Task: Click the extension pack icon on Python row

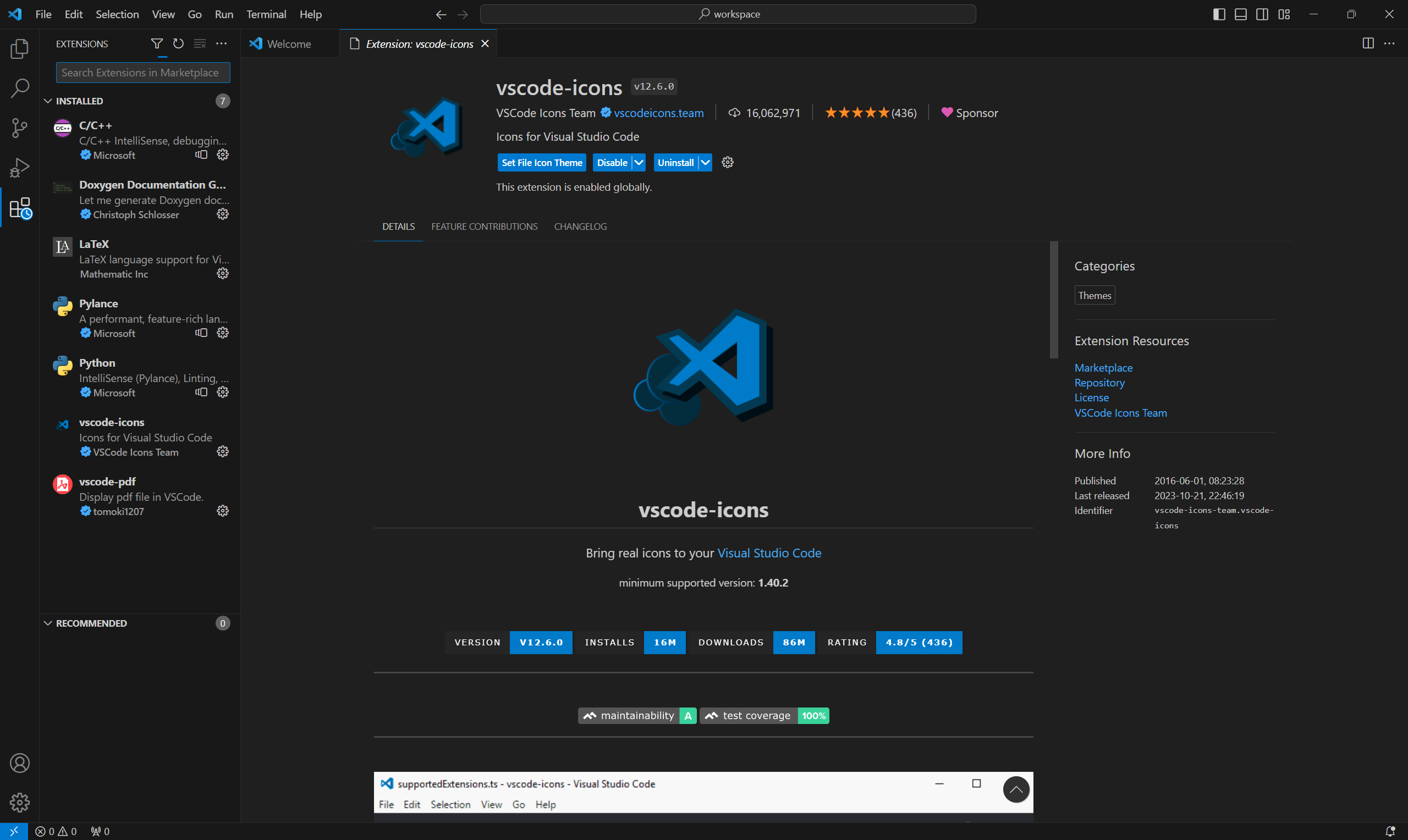Action: (x=201, y=393)
